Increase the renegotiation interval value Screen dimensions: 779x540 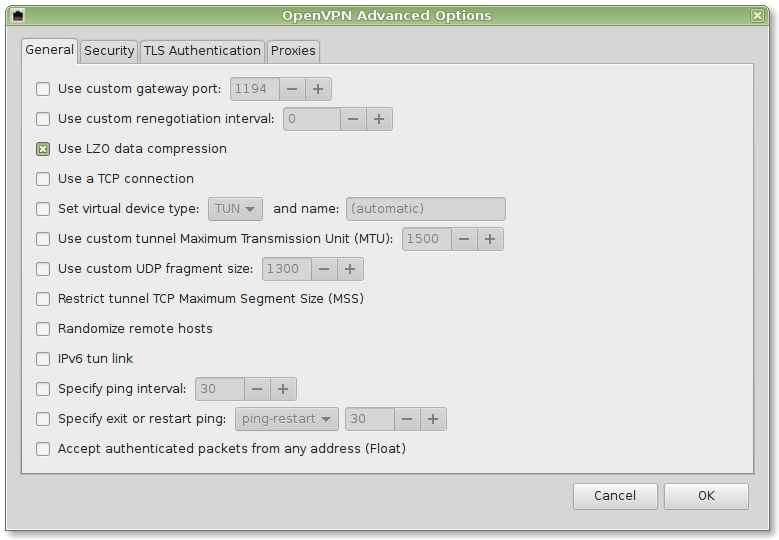coord(379,119)
